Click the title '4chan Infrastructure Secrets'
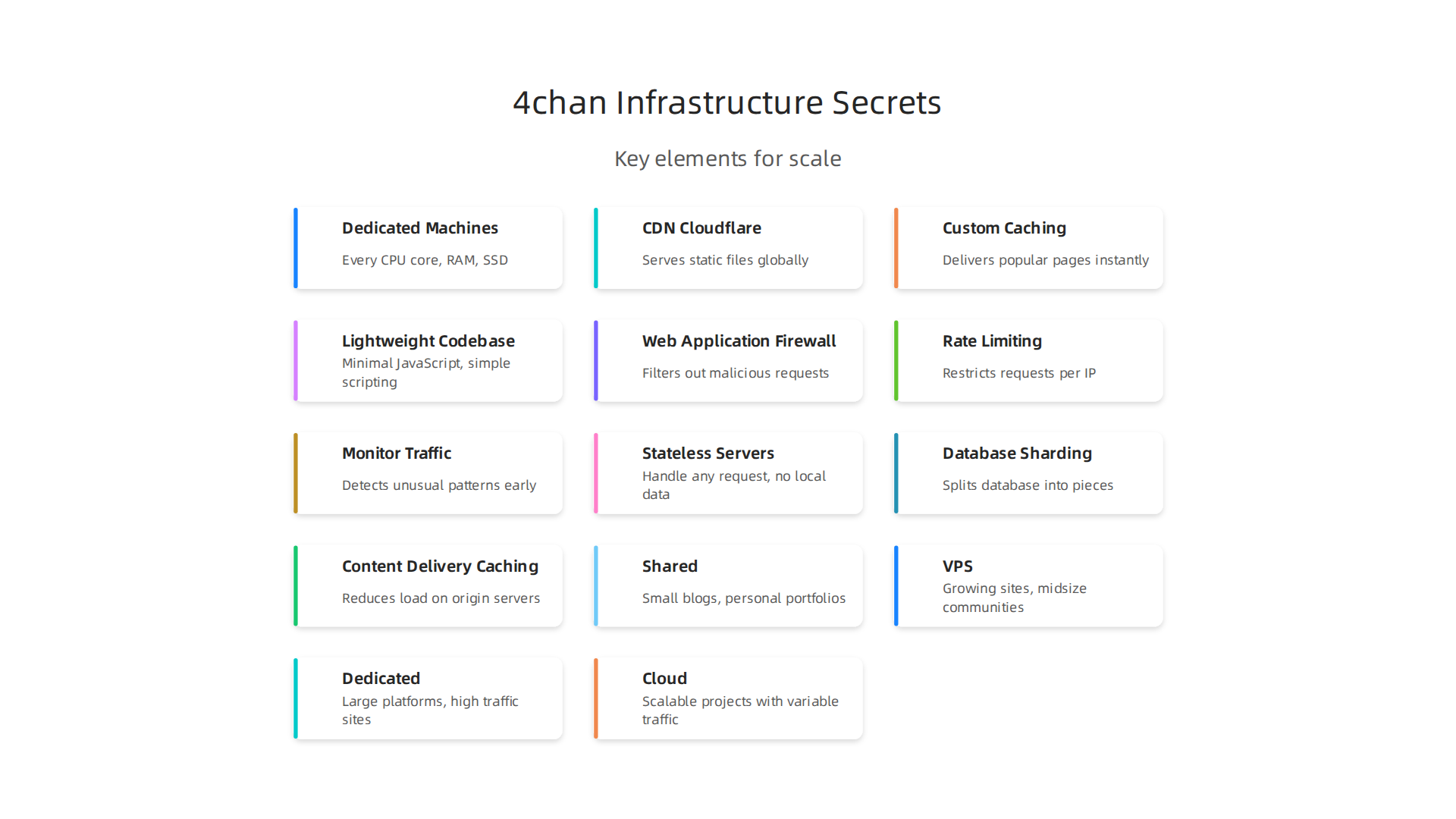 [727, 102]
